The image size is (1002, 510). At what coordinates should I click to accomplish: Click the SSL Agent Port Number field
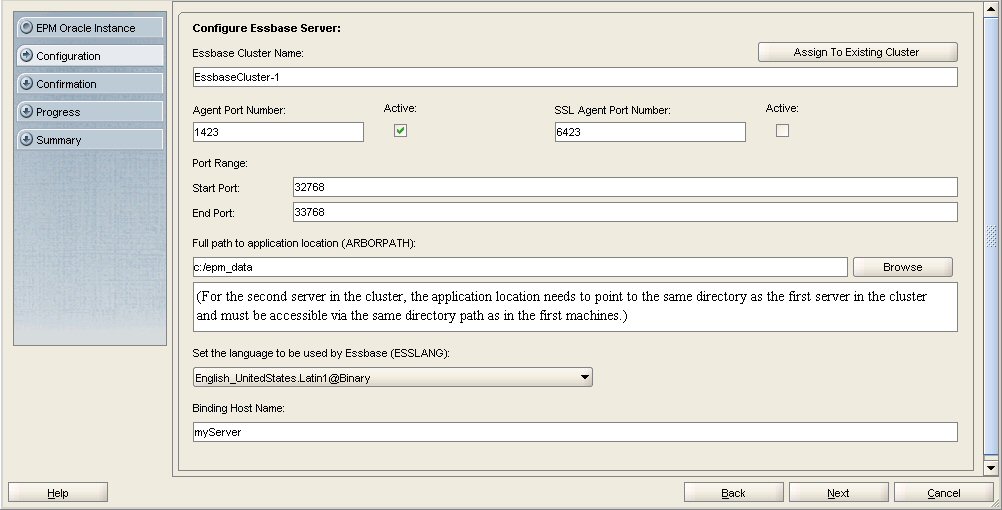[650, 132]
